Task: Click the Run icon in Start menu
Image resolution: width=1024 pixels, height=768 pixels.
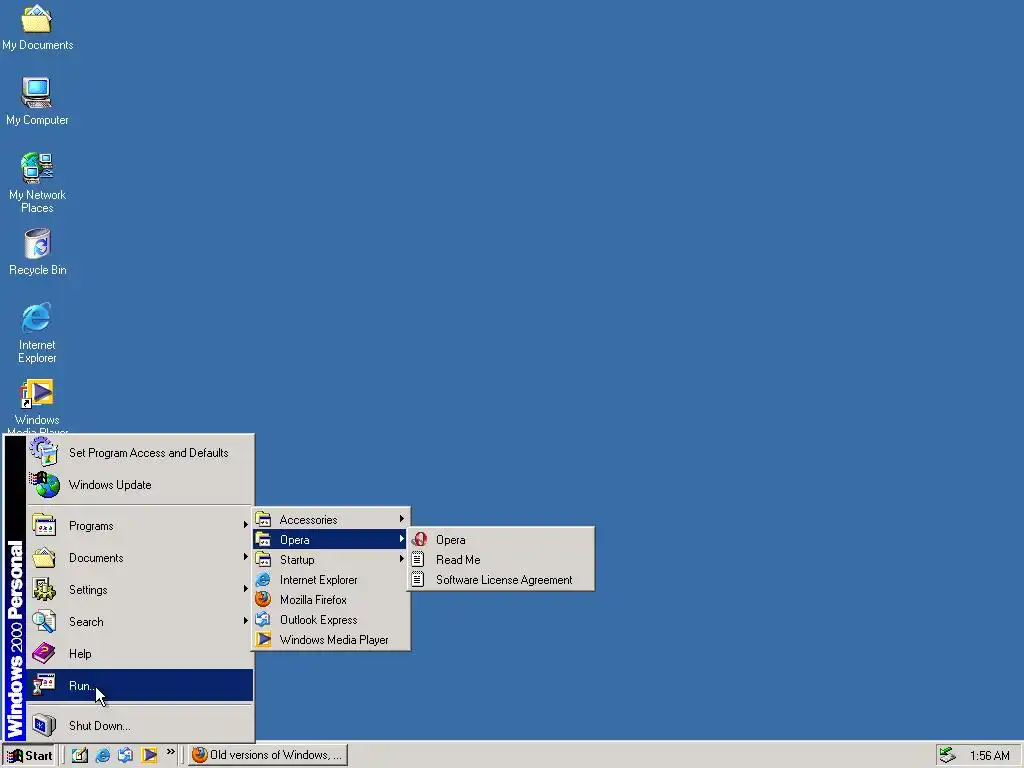Action: tap(44, 685)
